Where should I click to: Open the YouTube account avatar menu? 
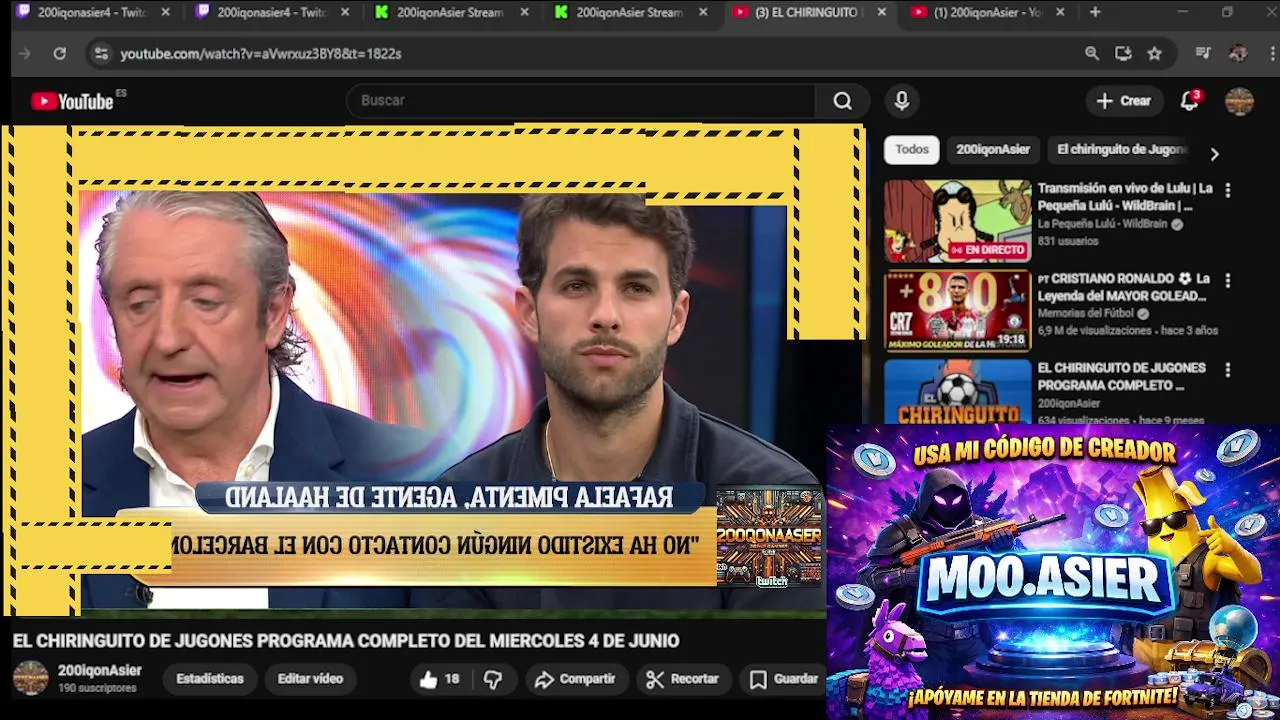1239,101
